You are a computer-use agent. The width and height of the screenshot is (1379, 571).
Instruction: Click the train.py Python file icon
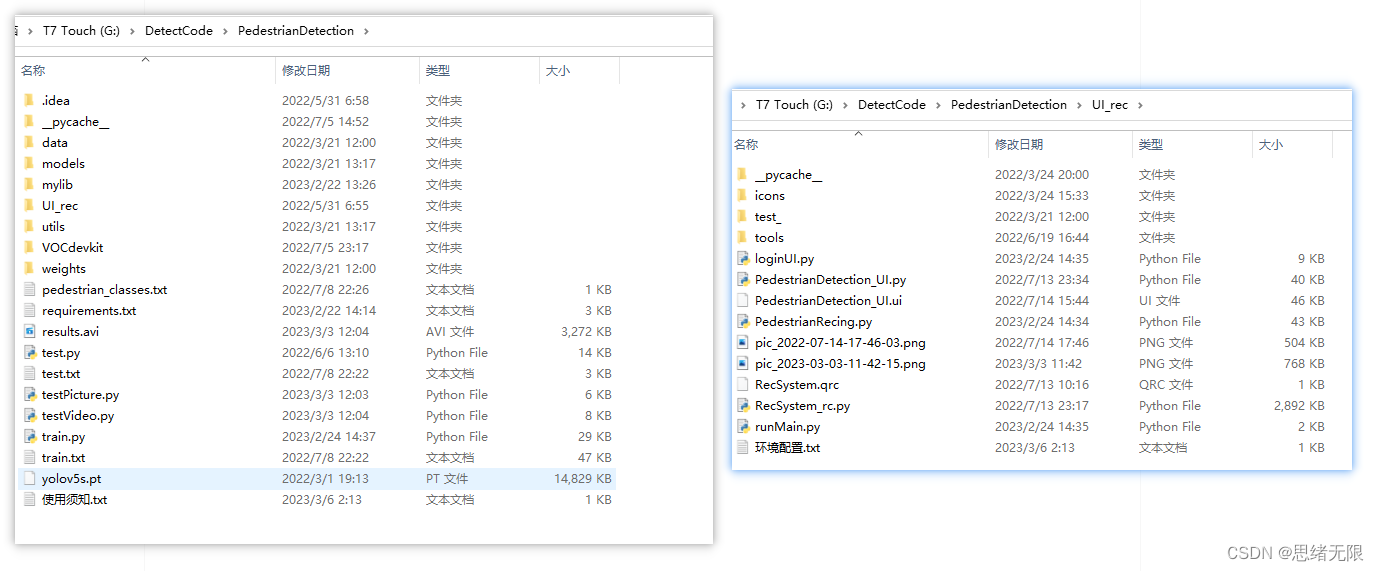point(29,436)
